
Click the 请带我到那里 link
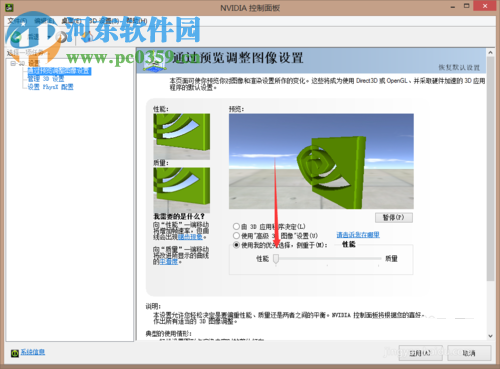pos(358,235)
